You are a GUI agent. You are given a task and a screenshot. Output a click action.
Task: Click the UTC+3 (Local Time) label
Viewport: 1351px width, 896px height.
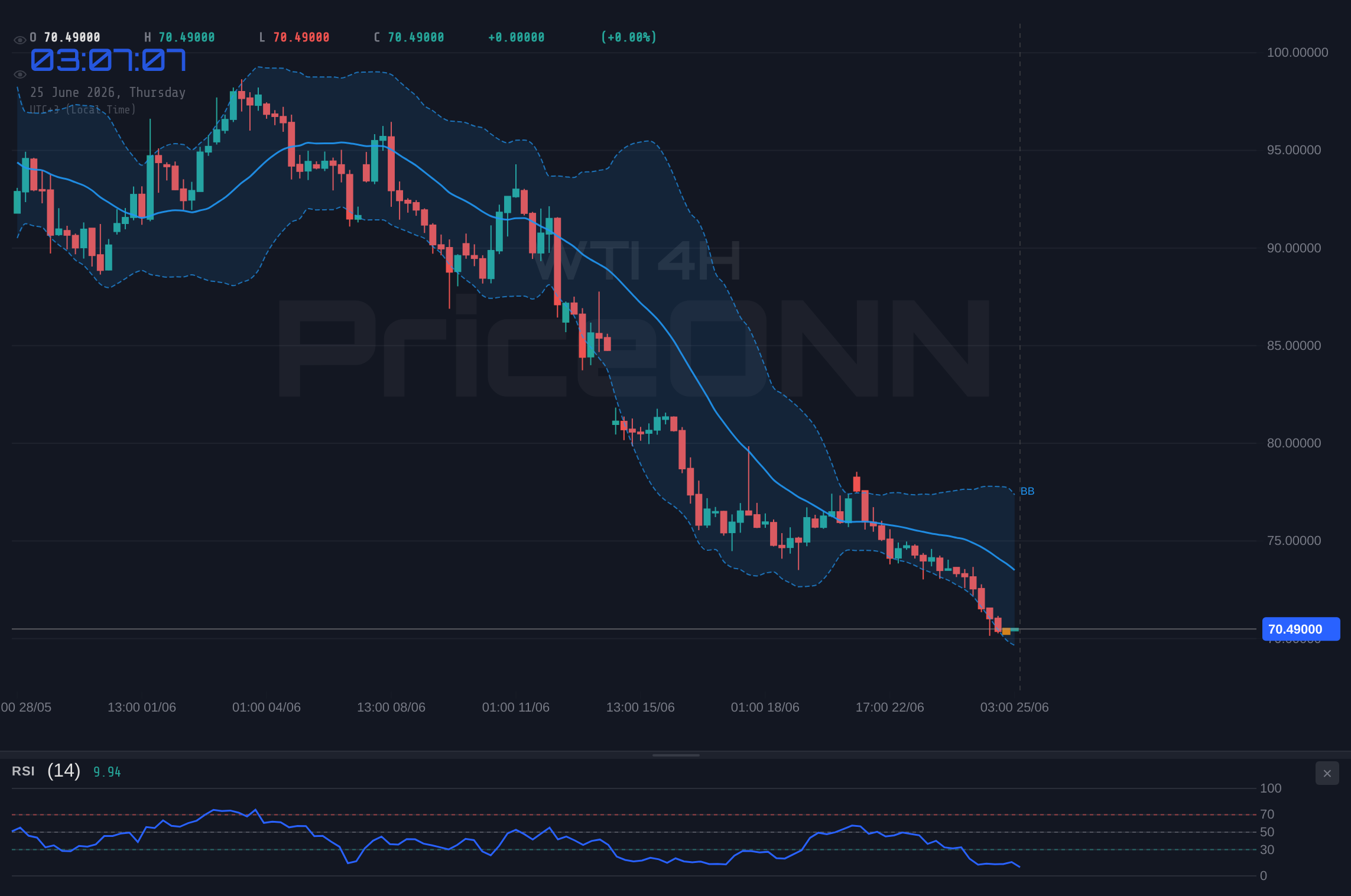pyautogui.click(x=83, y=109)
